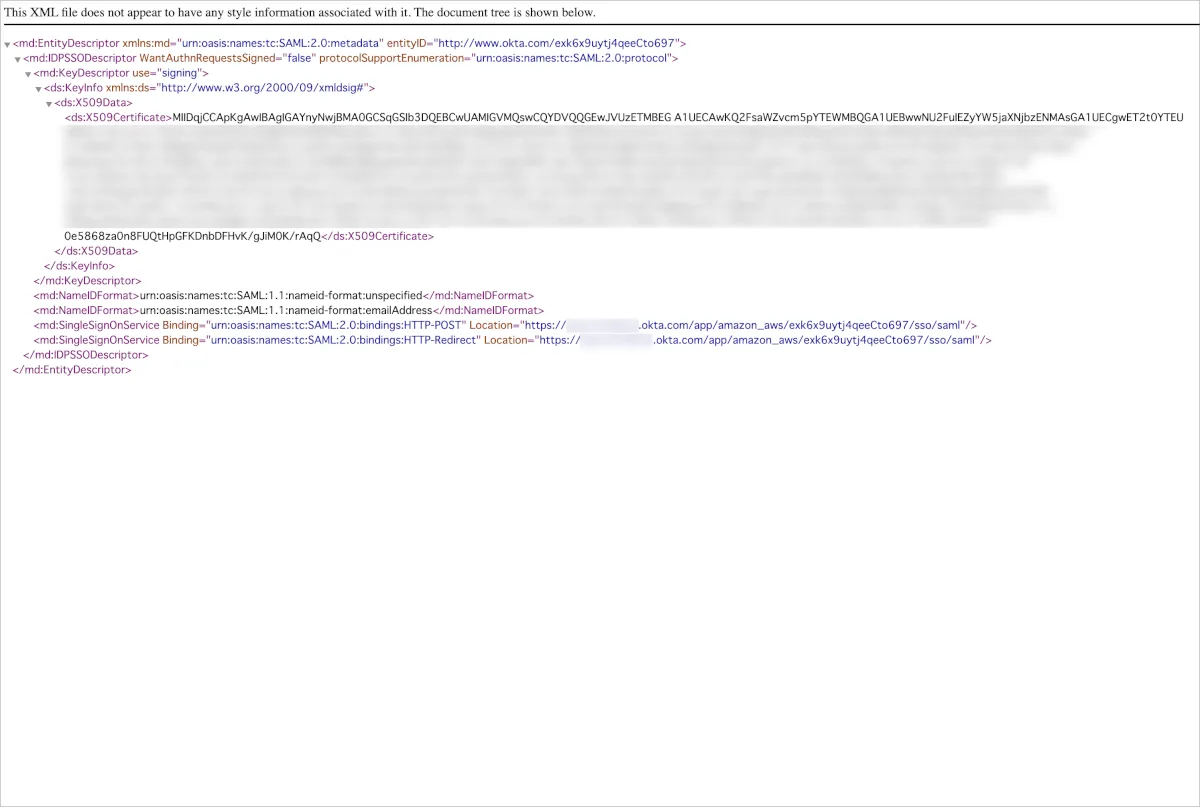Click the nameid-format:unspecified NameIDFormat value
This screenshot has height=807, width=1200.
click(281, 296)
